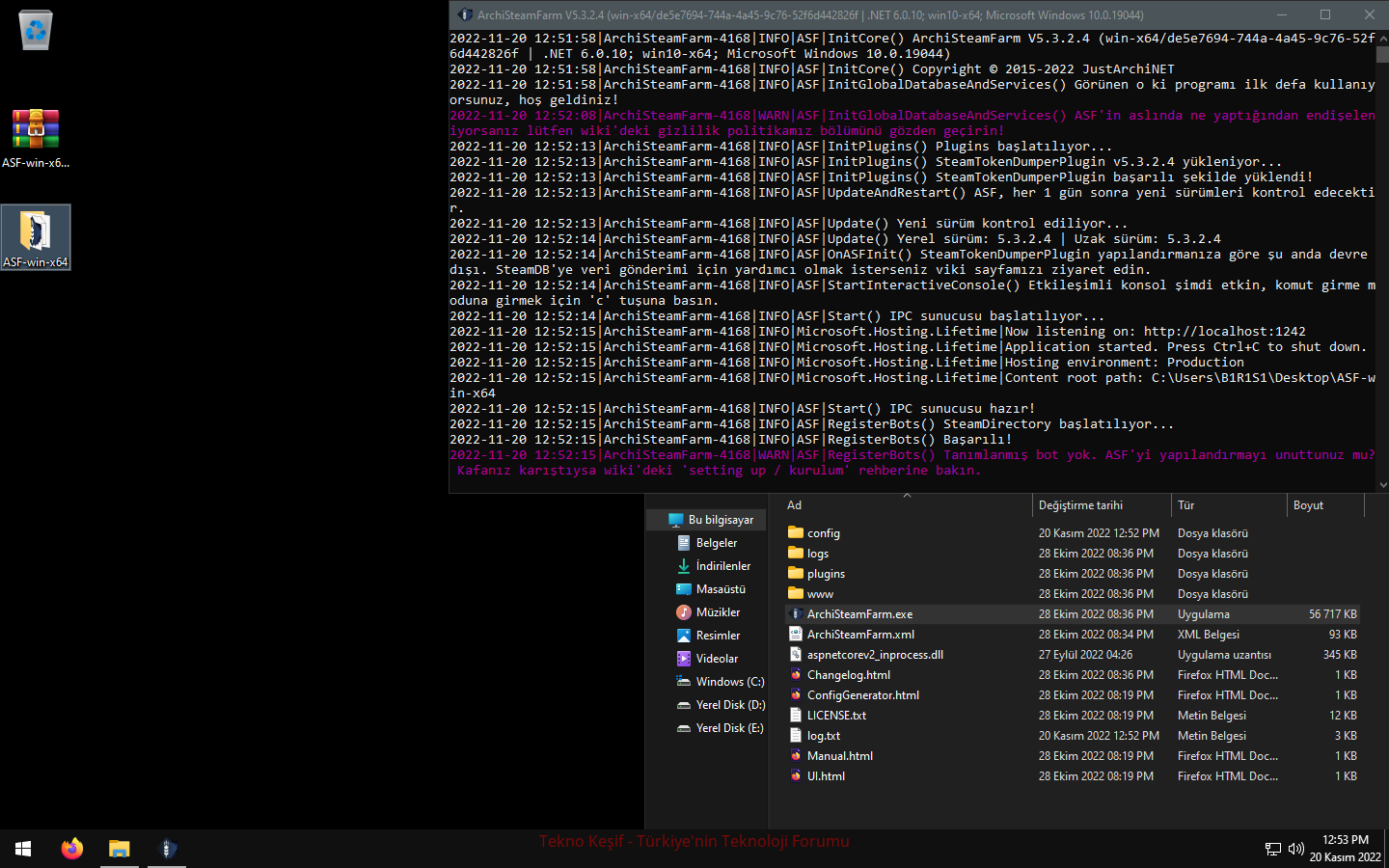Launch Firefox from the taskbar
Image resolution: width=1389 pixels, height=868 pixels.
click(72, 849)
